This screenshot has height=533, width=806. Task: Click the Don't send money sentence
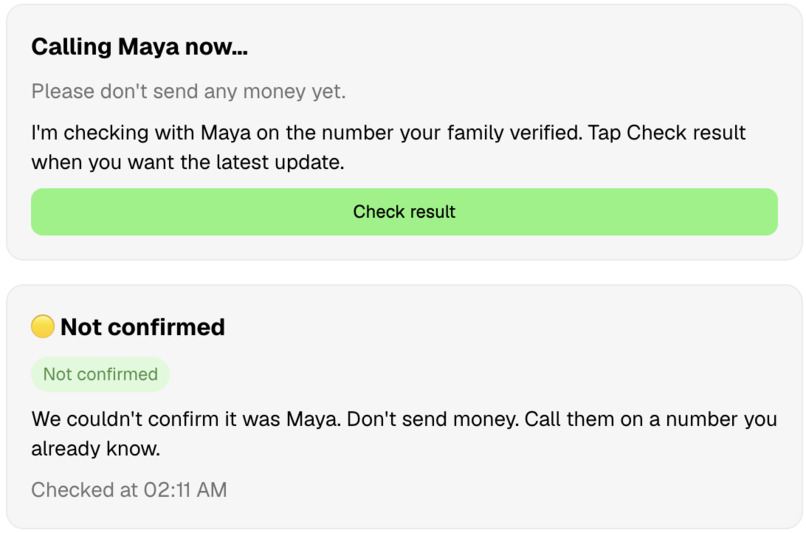pos(433,419)
